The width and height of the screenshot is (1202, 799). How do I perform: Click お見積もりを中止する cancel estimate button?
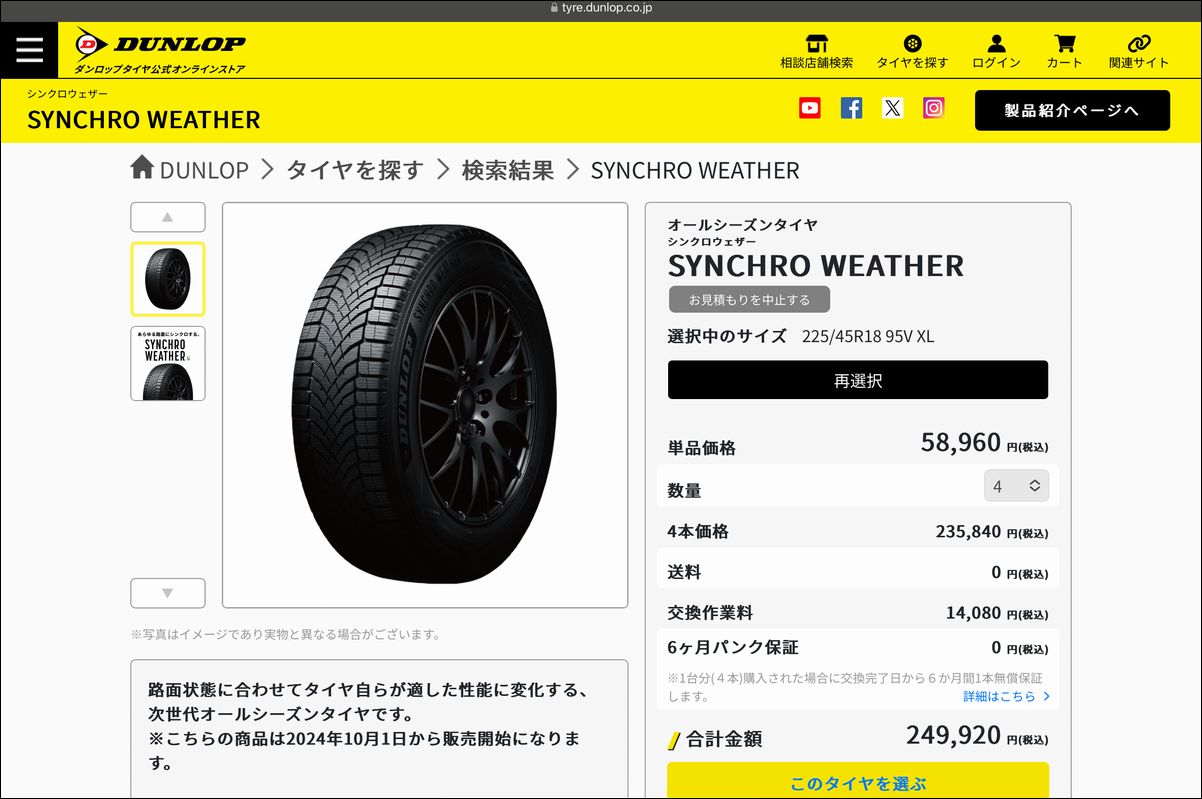[749, 299]
